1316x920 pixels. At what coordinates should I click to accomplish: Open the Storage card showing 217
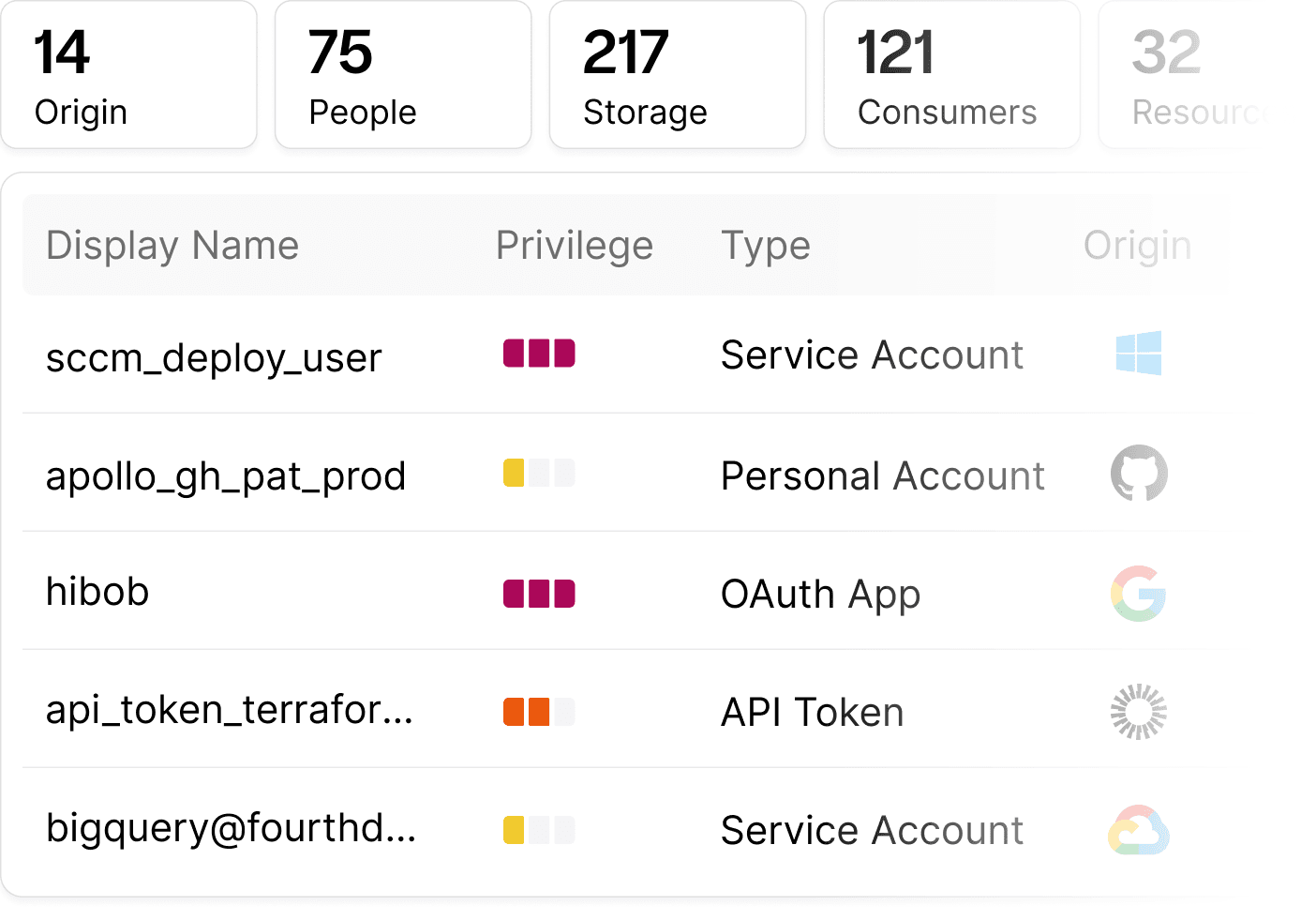[x=678, y=75]
